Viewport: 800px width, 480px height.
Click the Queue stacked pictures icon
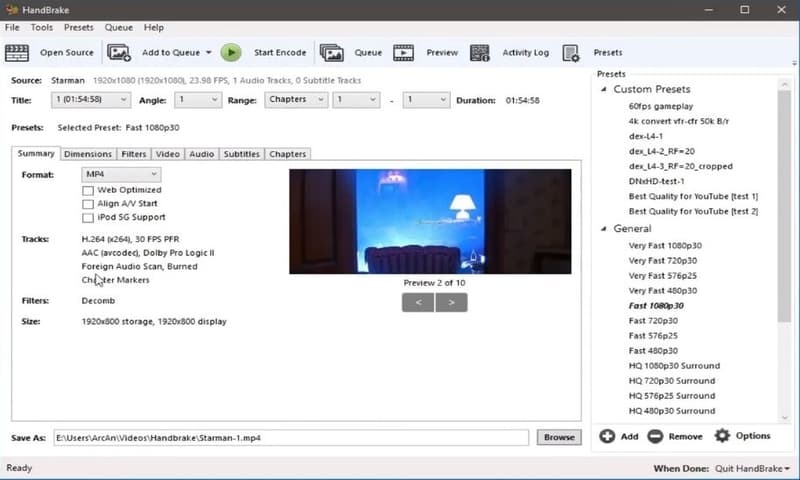coord(332,53)
